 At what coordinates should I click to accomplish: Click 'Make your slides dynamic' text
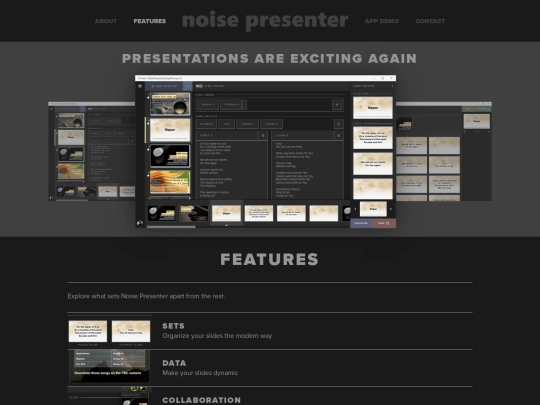[x=200, y=373]
